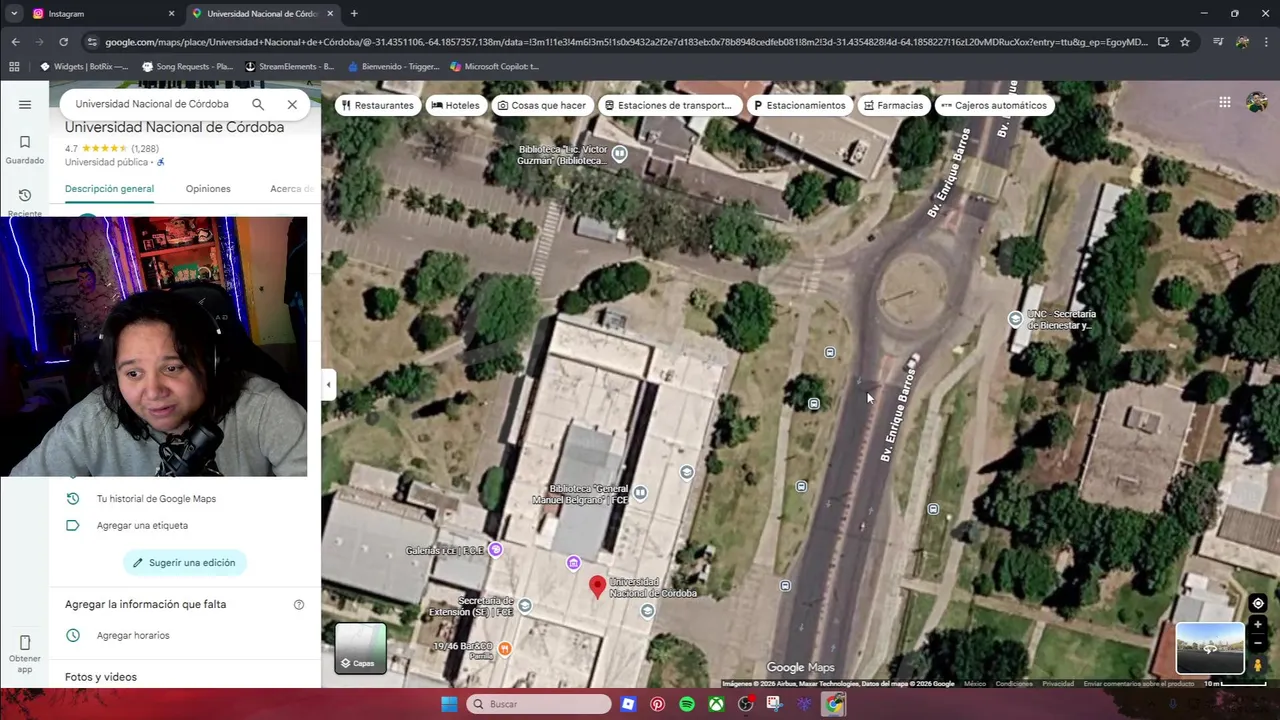Select the UNC Secretaría de Bienestar marker
Image resolution: width=1280 pixels, height=720 pixels.
(x=1015, y=319)
